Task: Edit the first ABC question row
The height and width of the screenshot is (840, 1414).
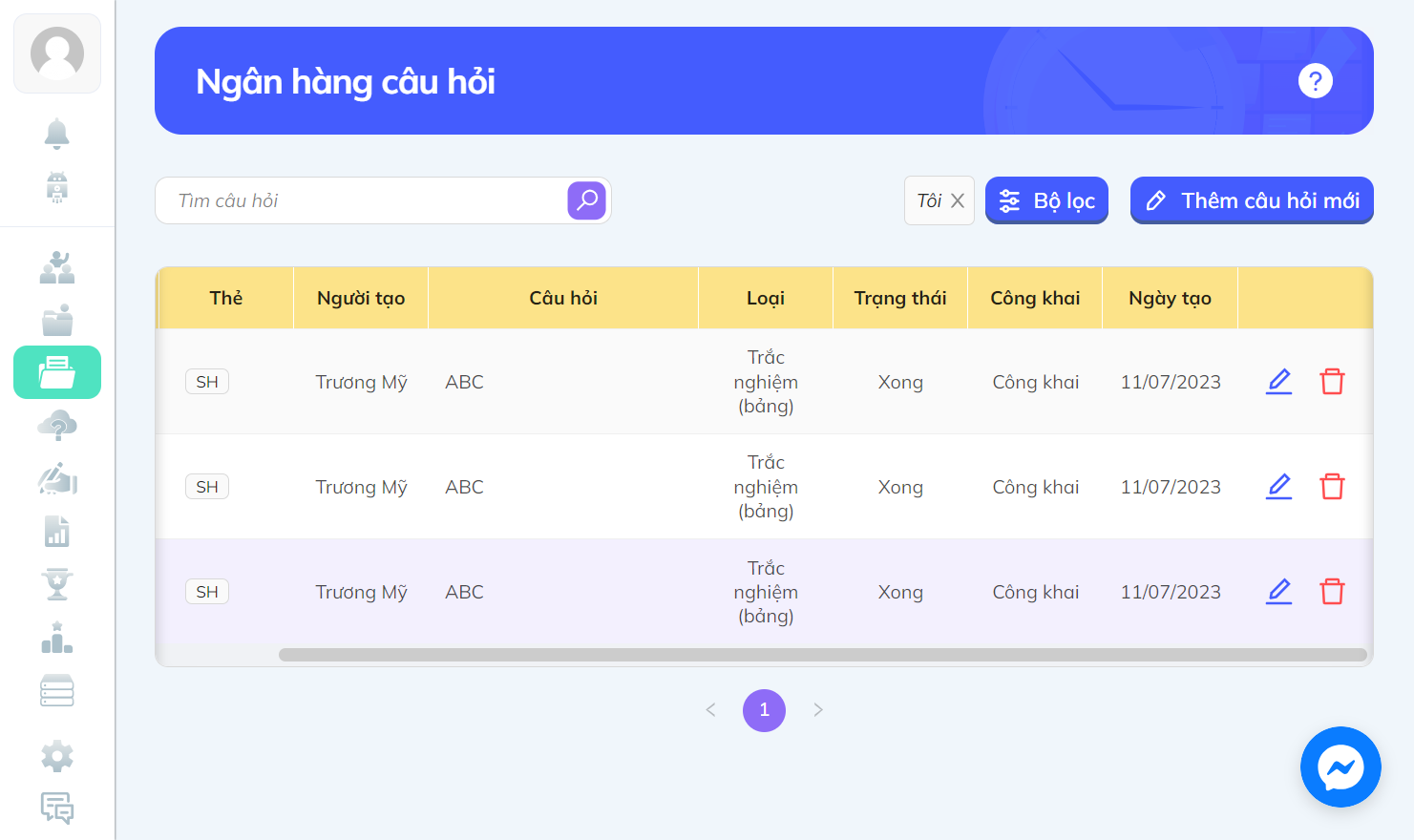Action: tap(1279, 382)
